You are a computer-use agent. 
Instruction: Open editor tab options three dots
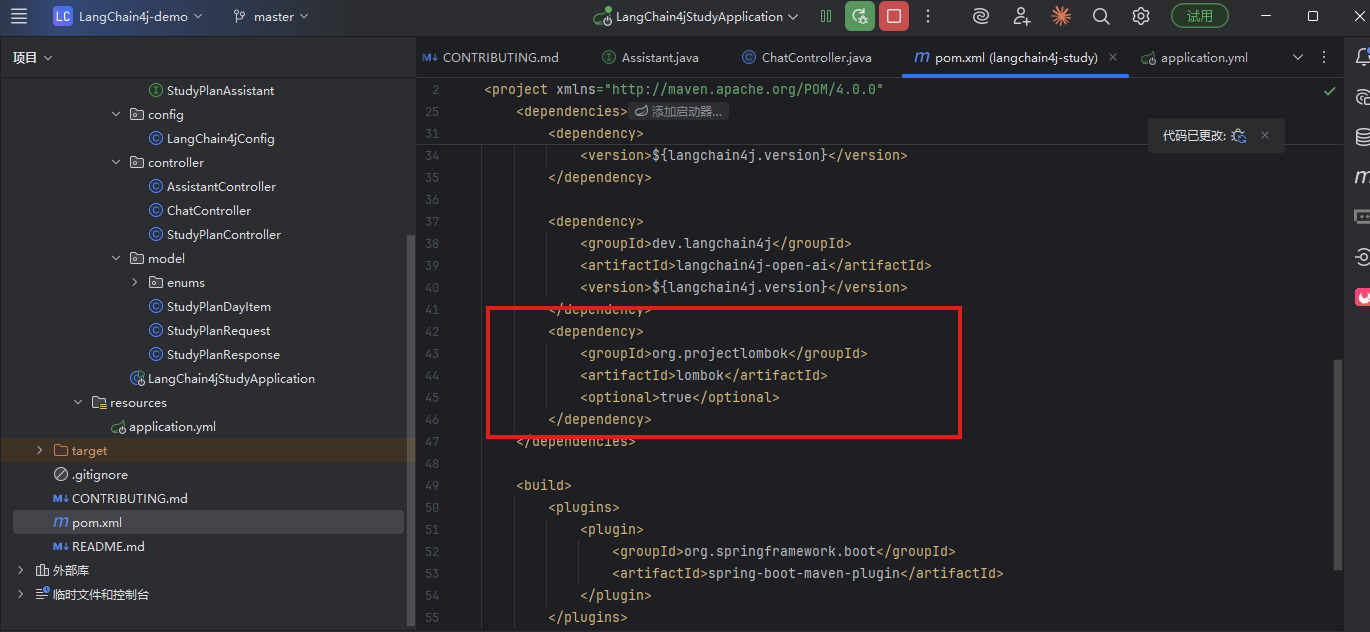1324,57
